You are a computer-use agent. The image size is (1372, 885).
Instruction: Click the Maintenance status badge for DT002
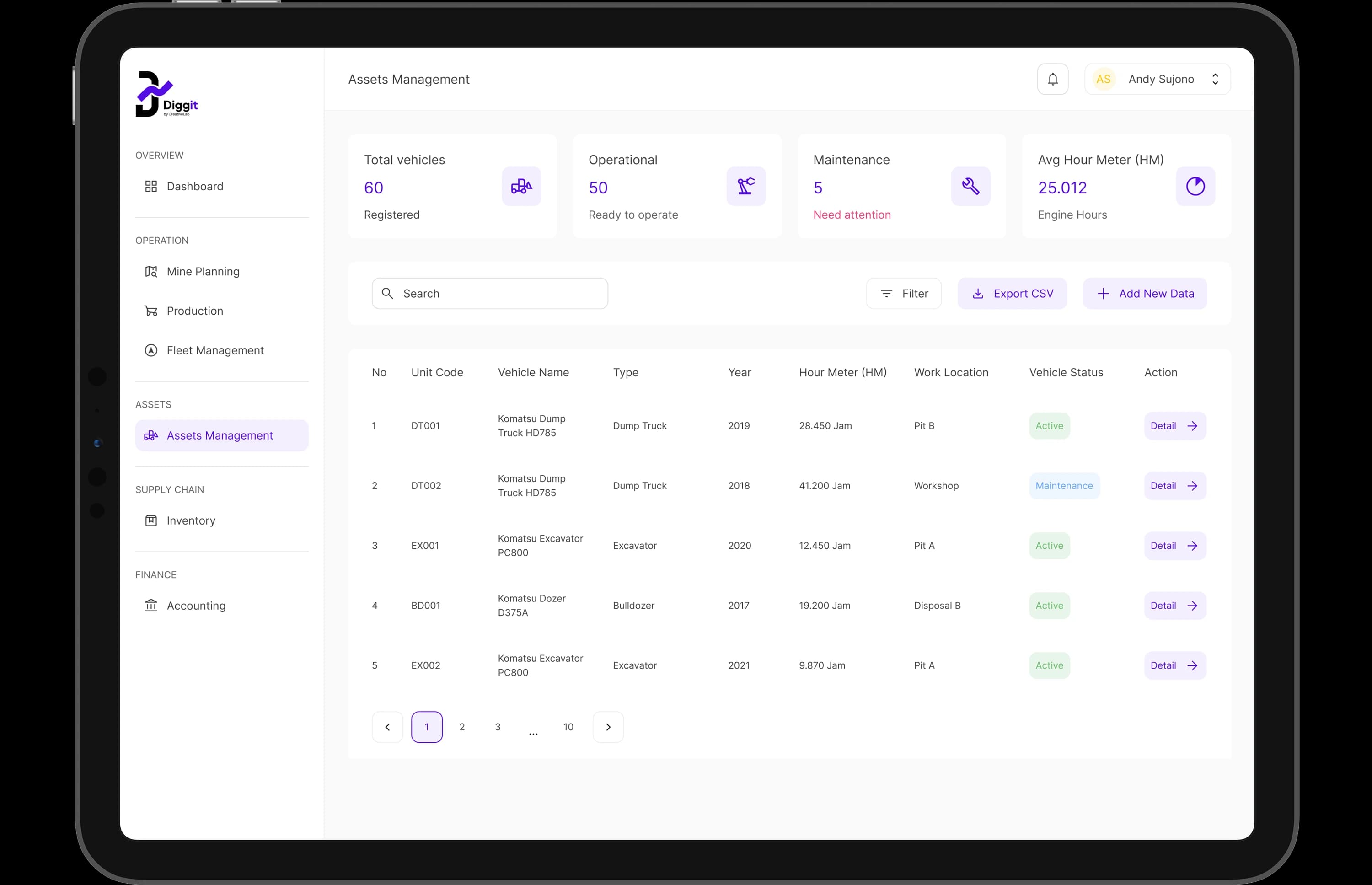pos(1064,486)
